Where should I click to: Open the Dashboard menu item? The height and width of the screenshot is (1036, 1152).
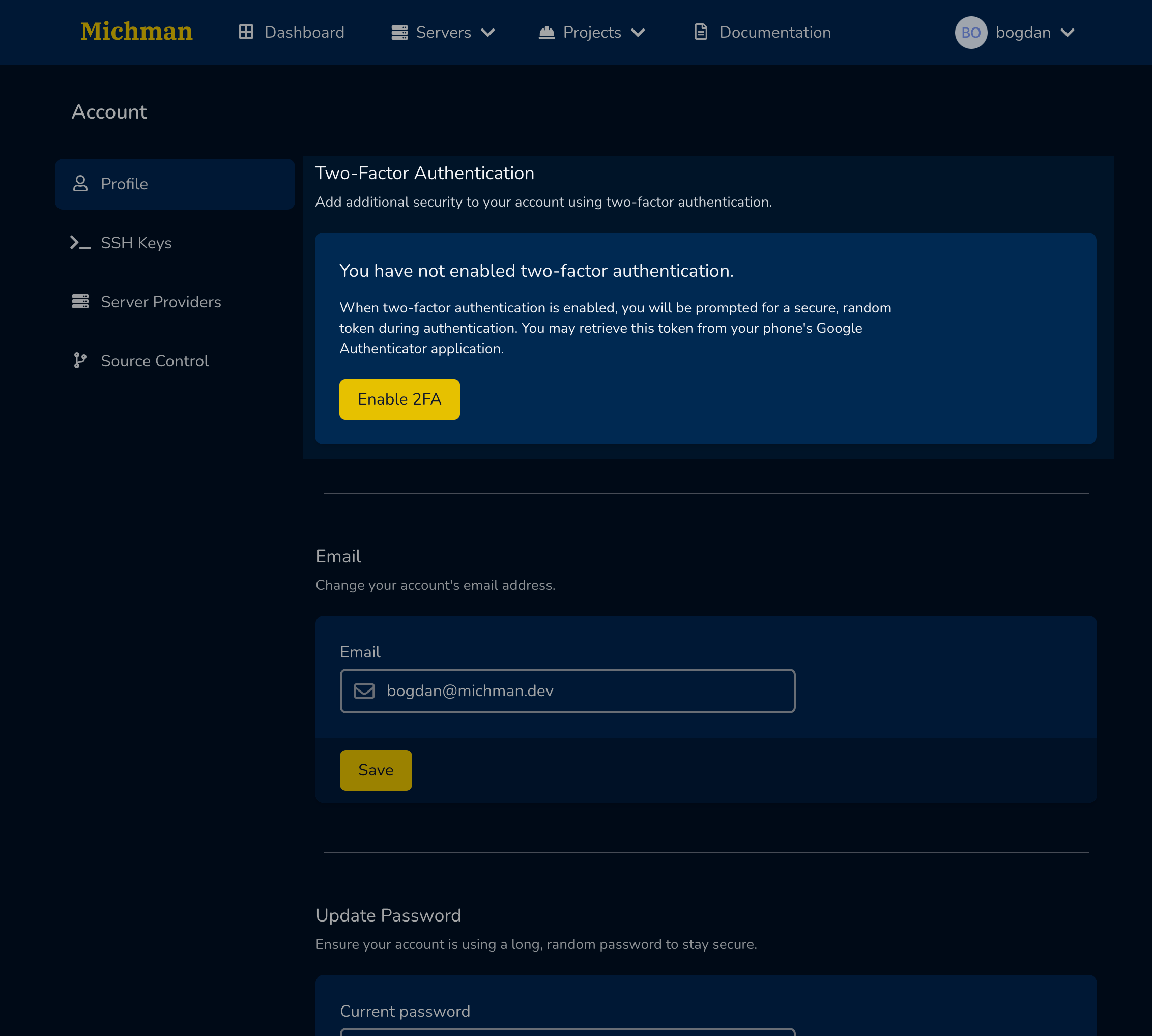point(304,33)
